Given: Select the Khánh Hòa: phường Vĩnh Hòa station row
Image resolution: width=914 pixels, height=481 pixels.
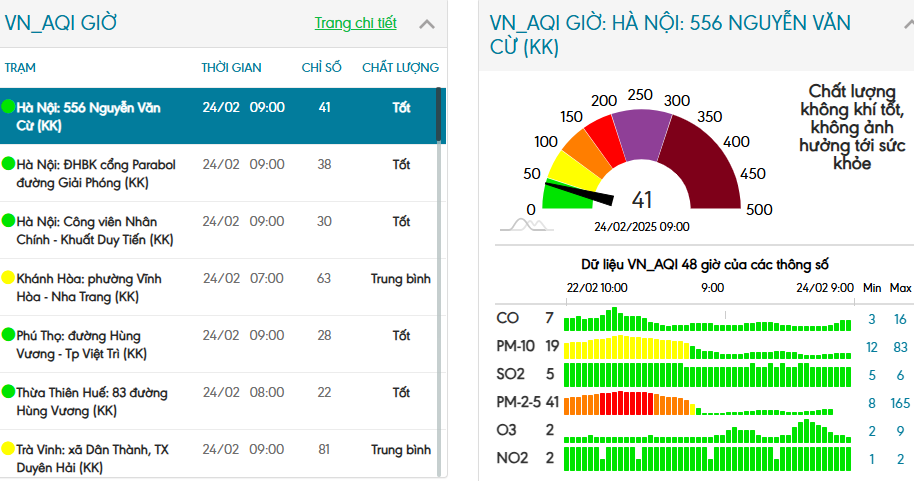Looking at the screenshot, I should (220, 287).
